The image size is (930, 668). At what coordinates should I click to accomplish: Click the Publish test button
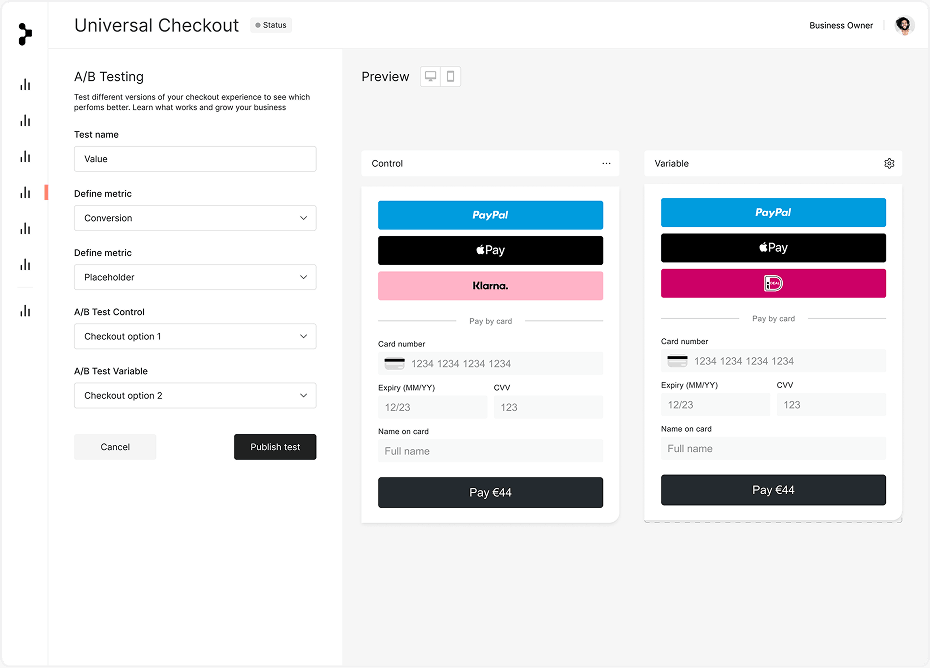click(275, 447)
